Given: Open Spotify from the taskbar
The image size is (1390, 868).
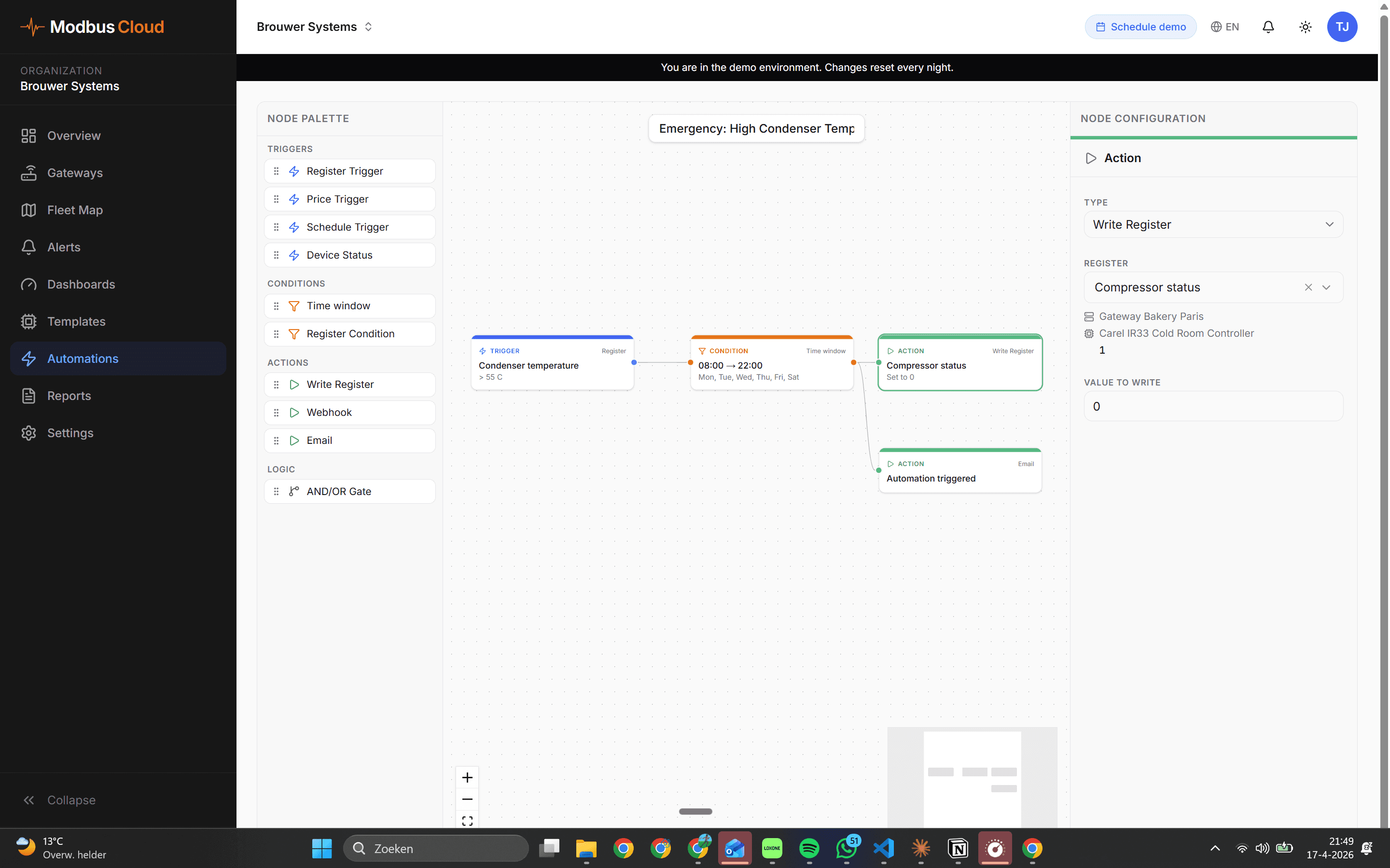Looking at the screenshot, I should [809, 848].
